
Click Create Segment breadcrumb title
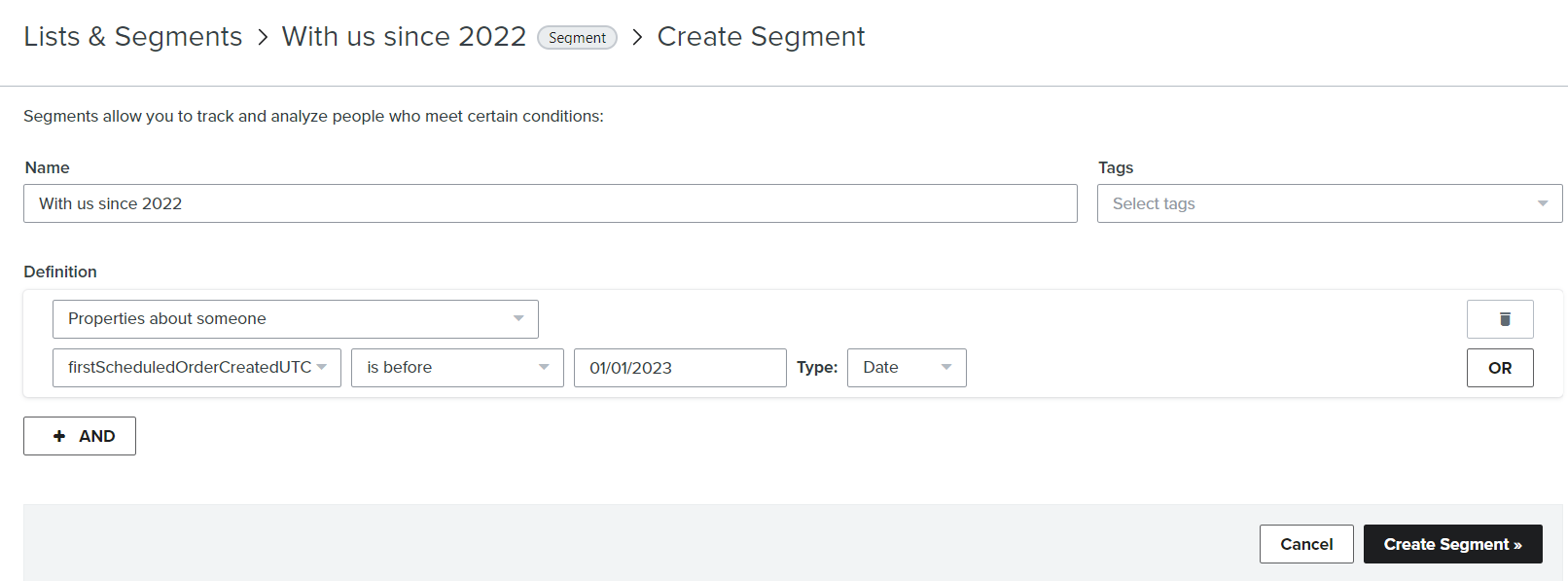761,37
